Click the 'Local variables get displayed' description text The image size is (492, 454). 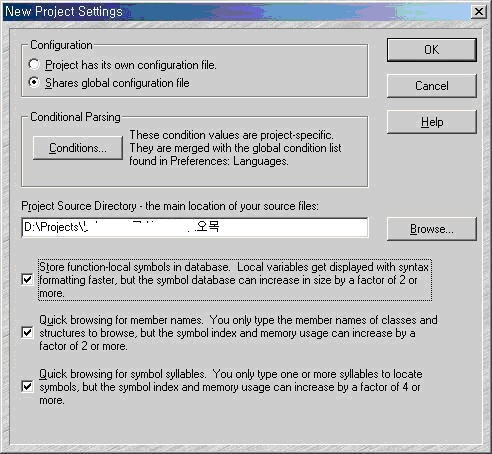[x=333, y=267]
